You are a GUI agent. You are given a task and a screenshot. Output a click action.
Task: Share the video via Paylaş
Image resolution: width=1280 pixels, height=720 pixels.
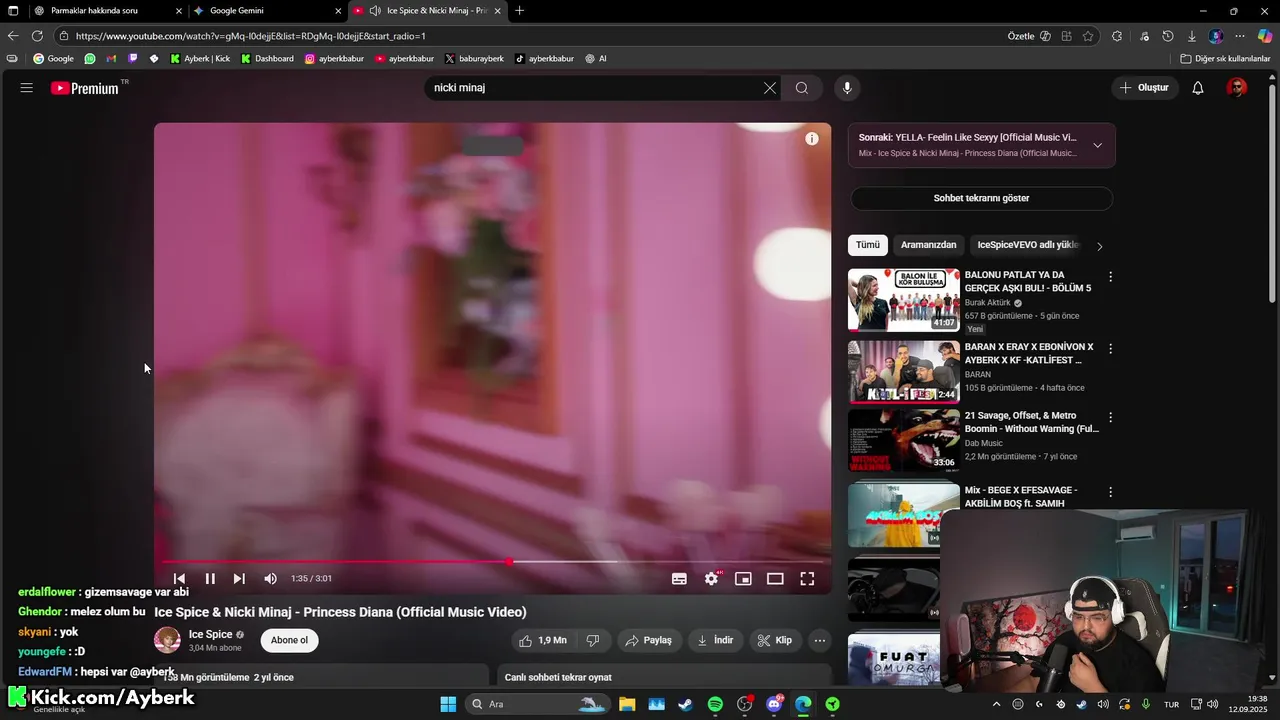pos(649,640)
